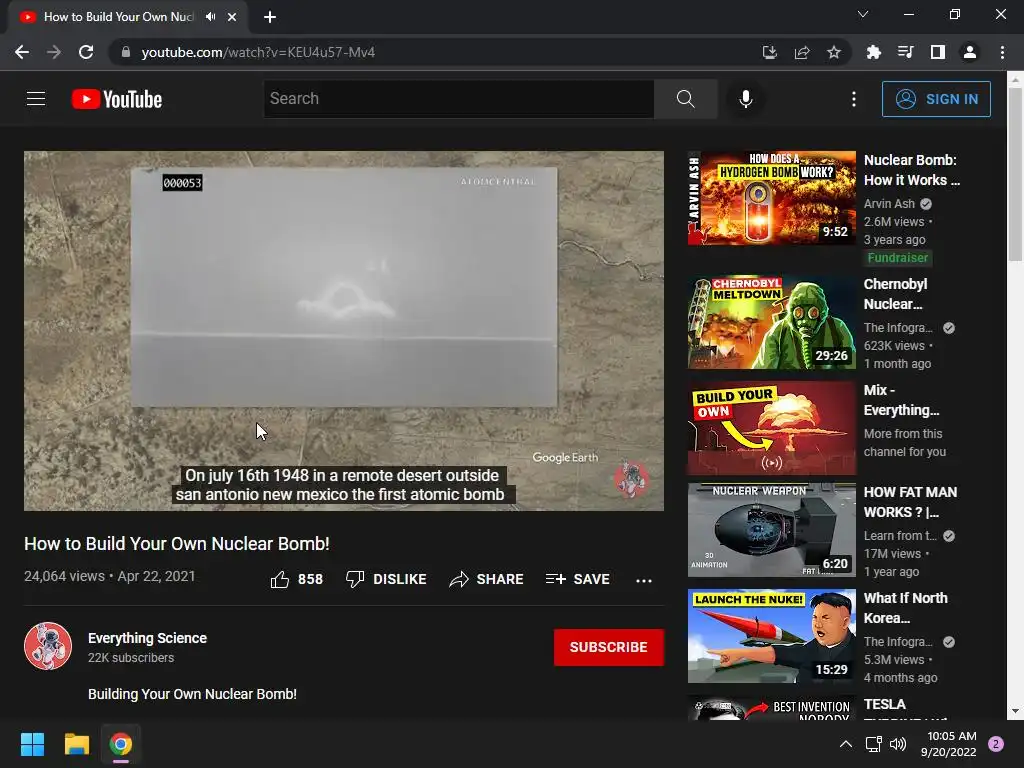Image resolution: width=1024 pixels, height=768 pixels.
Task: Focus the YouTube Search field
Action: click(x=458, y=99)
